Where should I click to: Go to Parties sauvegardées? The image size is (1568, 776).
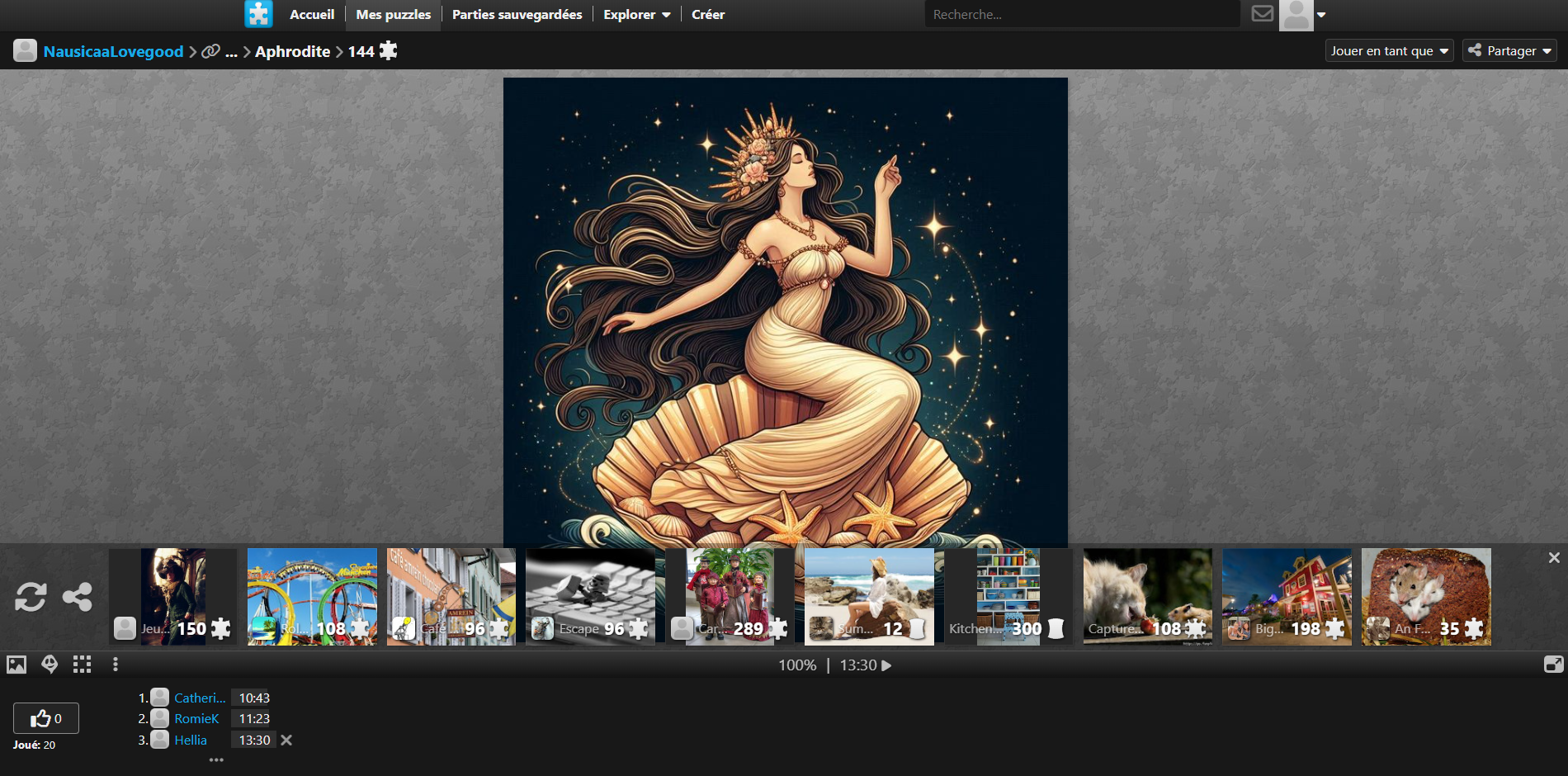(x=517, y=15)
